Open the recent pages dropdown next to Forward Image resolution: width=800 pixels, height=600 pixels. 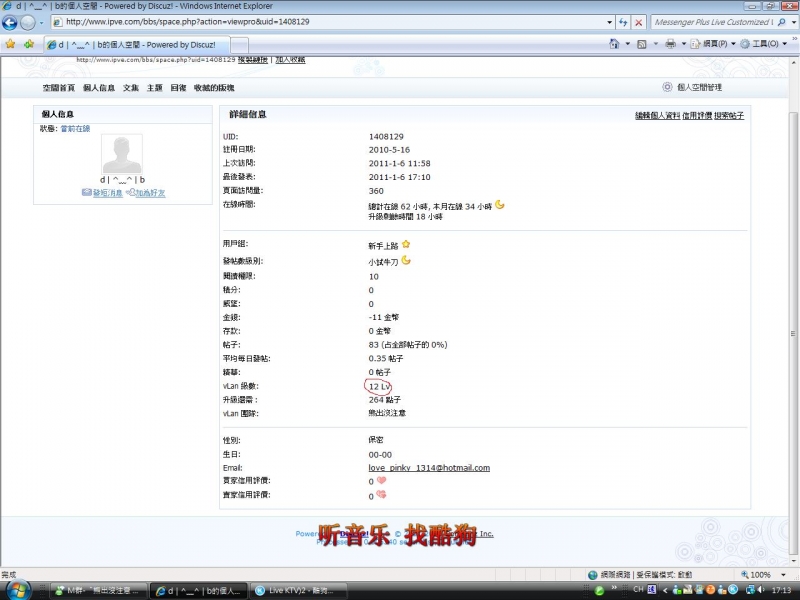tap(41, 22)
